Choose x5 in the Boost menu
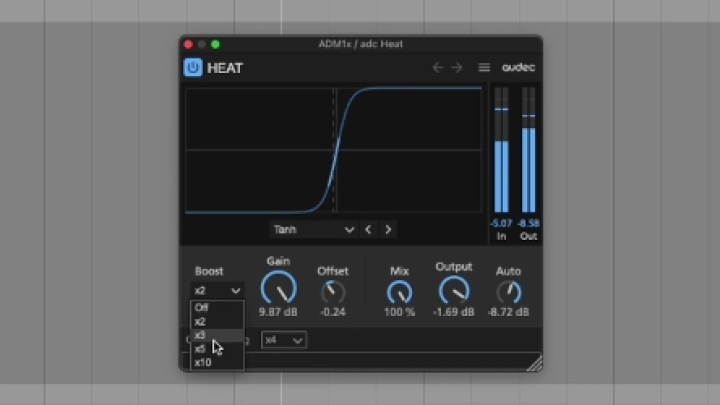The image size is (720, 405). [x=217, y=349]
